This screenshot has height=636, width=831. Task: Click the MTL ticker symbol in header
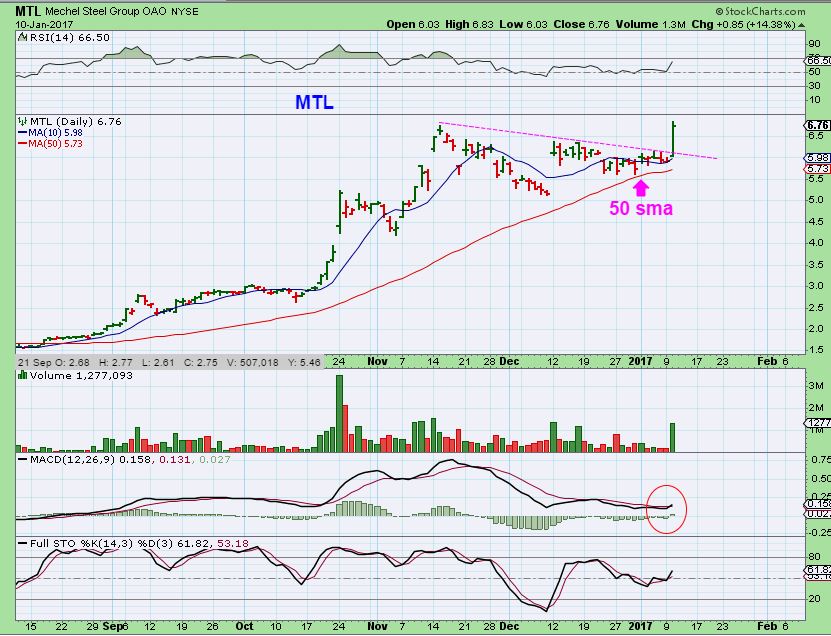(x=29, y=11)
